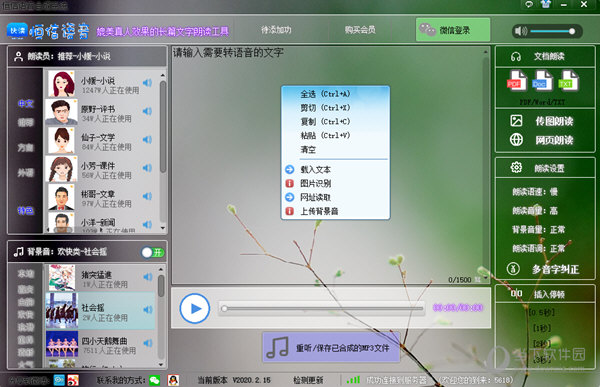This screenshot has height=387, width=600.
Task: Preview 四小天鹅舞曲 music with speaker icon
Action: (148, 343)
